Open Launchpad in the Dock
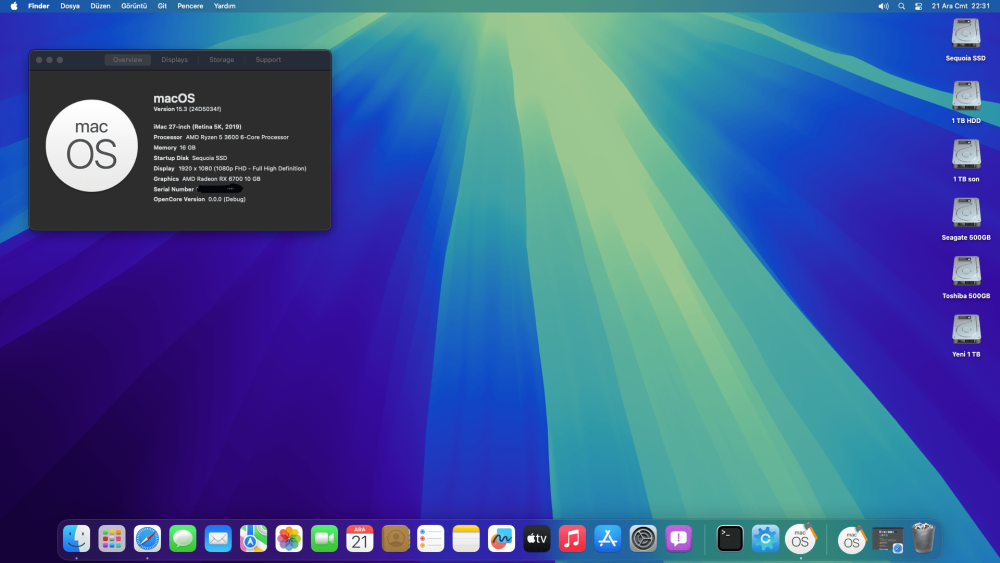This screenshot has width=1000, height=563. (112, 539)
